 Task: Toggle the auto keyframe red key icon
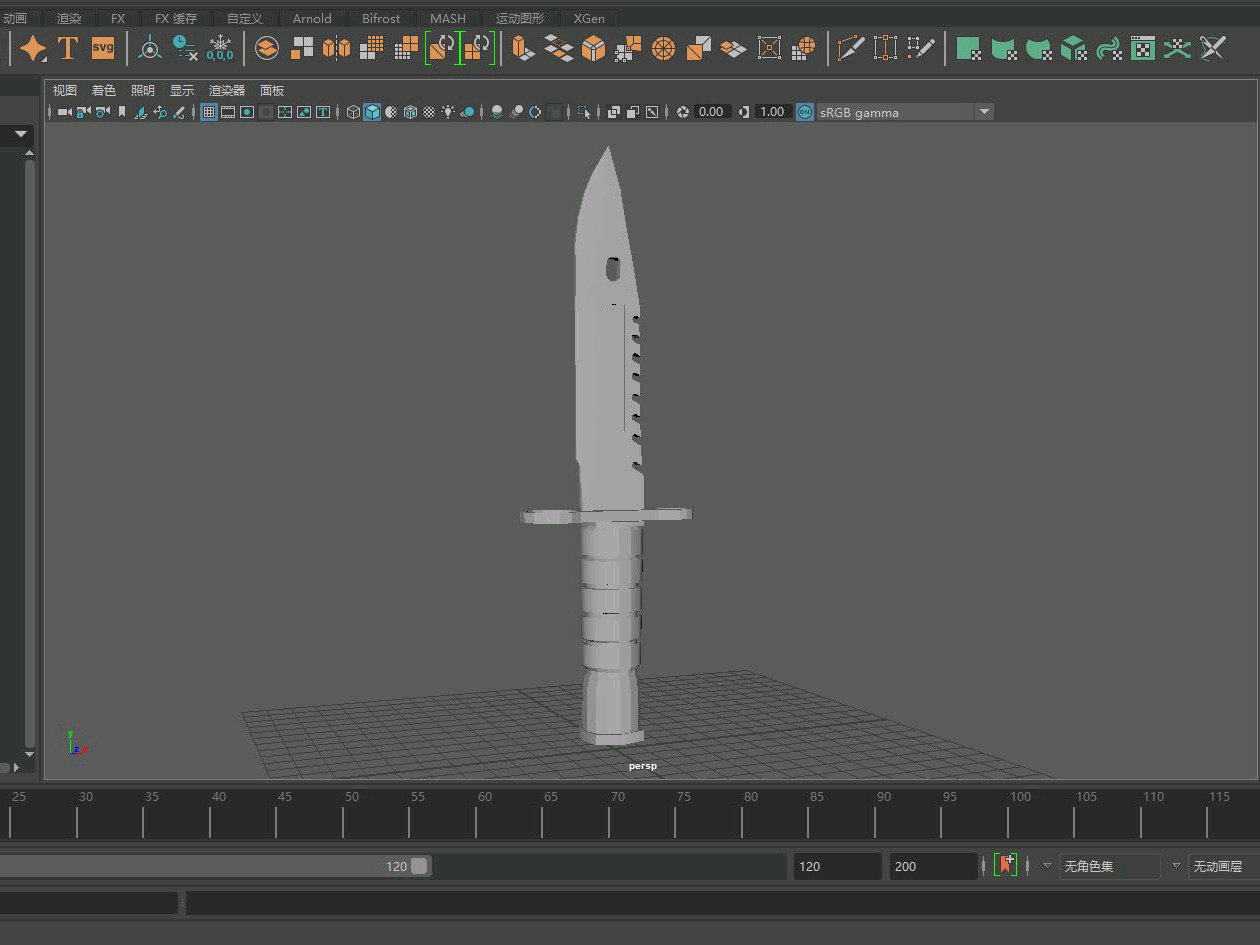click(x=1004, y=866)
